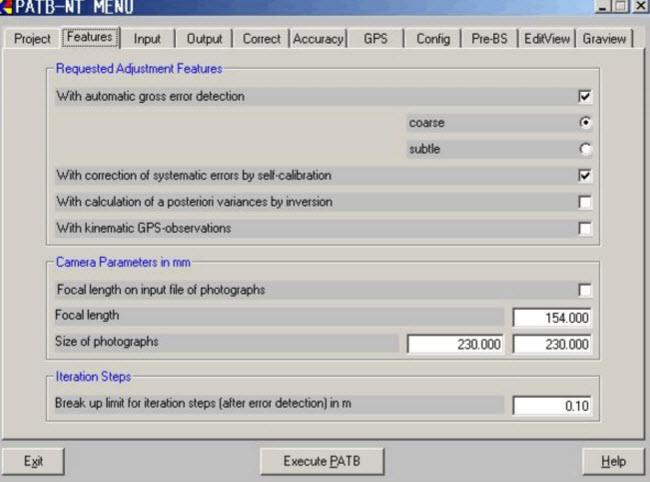Click the PATB-NT app icon in title bar
650x482 pixels.
[6, 6]
